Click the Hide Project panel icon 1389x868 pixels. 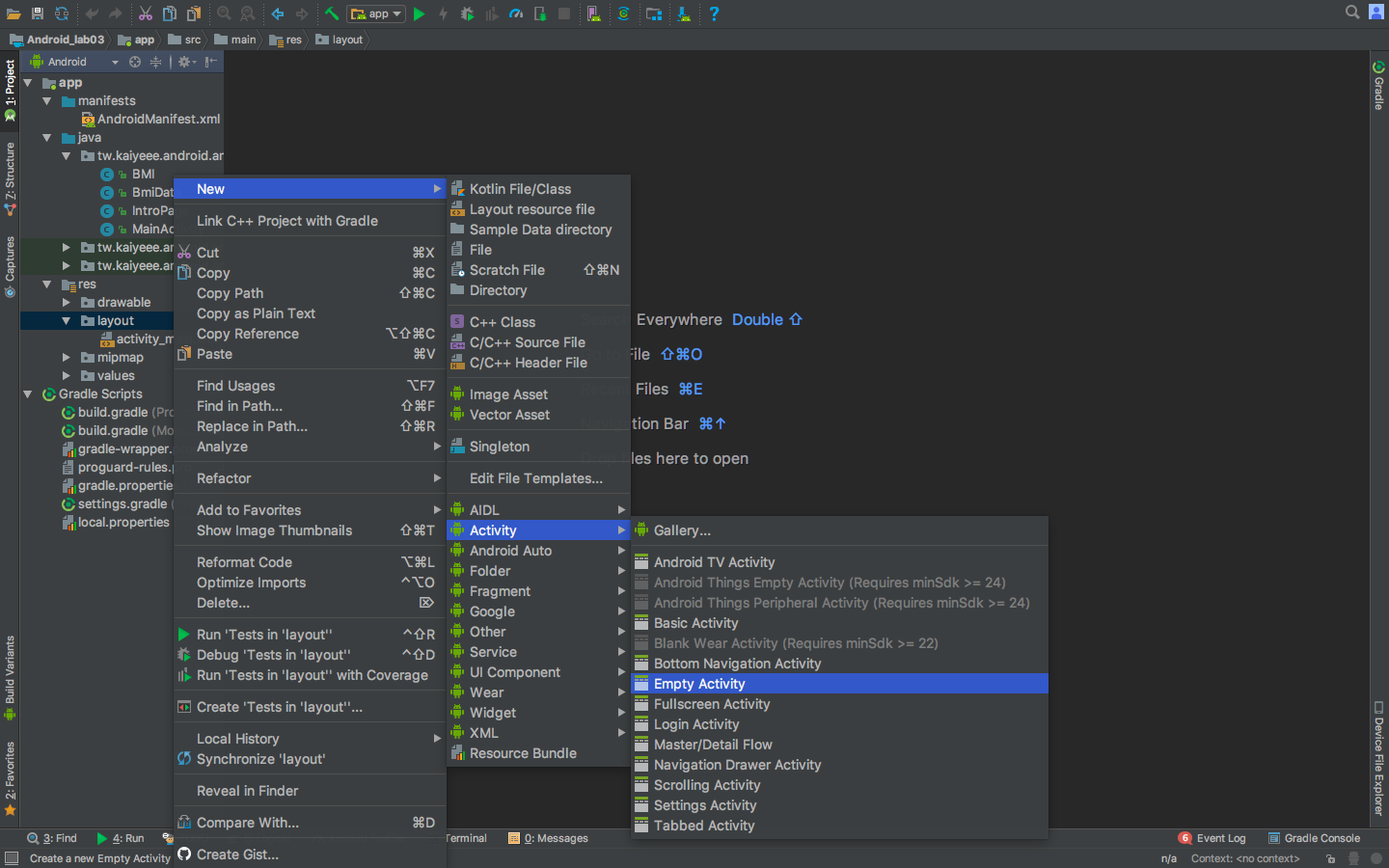click(x=211, y=62)
